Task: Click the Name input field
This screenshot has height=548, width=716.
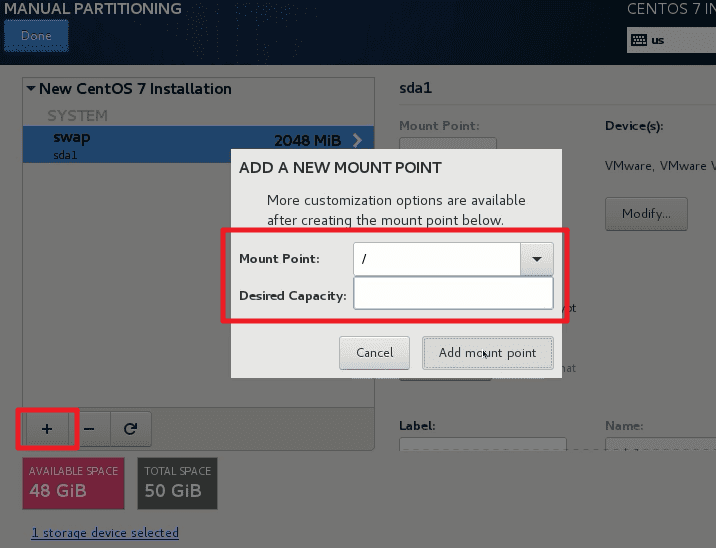Action: click(660, 444)
